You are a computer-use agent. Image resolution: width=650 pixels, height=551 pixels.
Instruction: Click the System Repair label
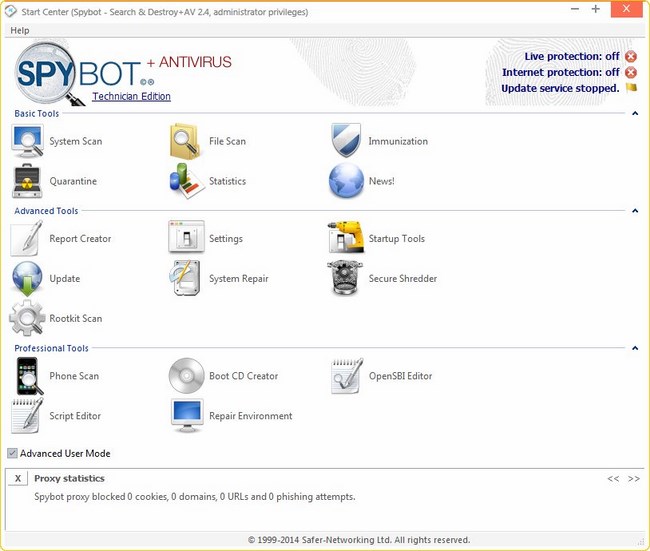tap(239, 279)
